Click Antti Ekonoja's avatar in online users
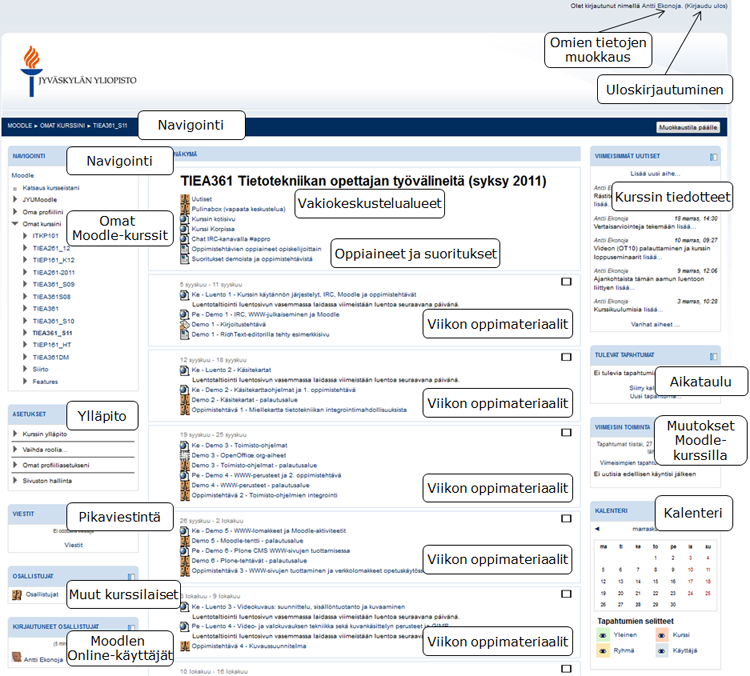The height and width of the screenshot is (676, 750). coord(17,657)
